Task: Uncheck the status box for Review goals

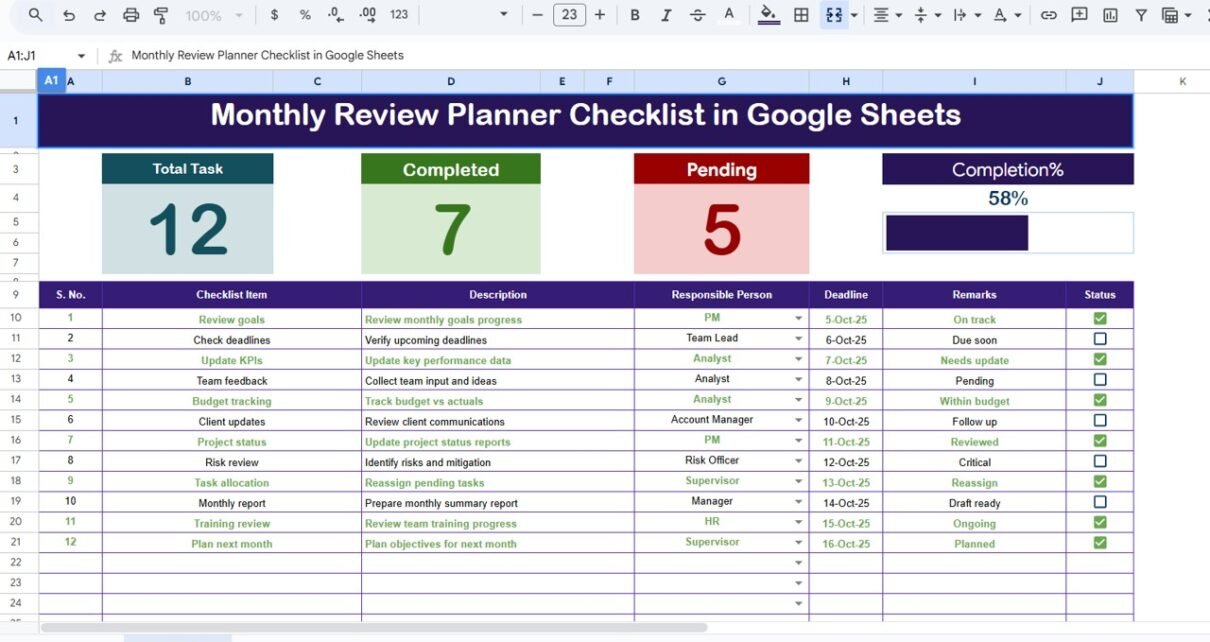Action: pos(1100,318)
